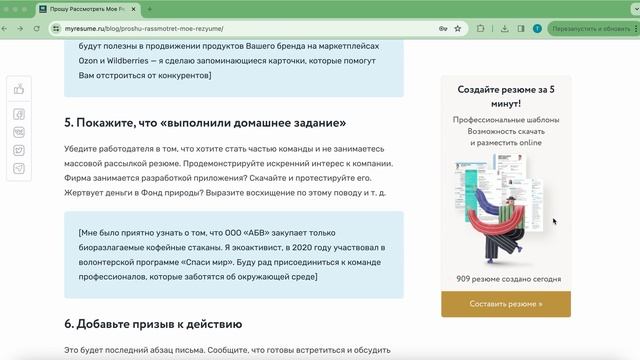The height and width of the screenshot is (360, 640).
Task: Click the line Это будет последний абзац письма
Action: 135,350
